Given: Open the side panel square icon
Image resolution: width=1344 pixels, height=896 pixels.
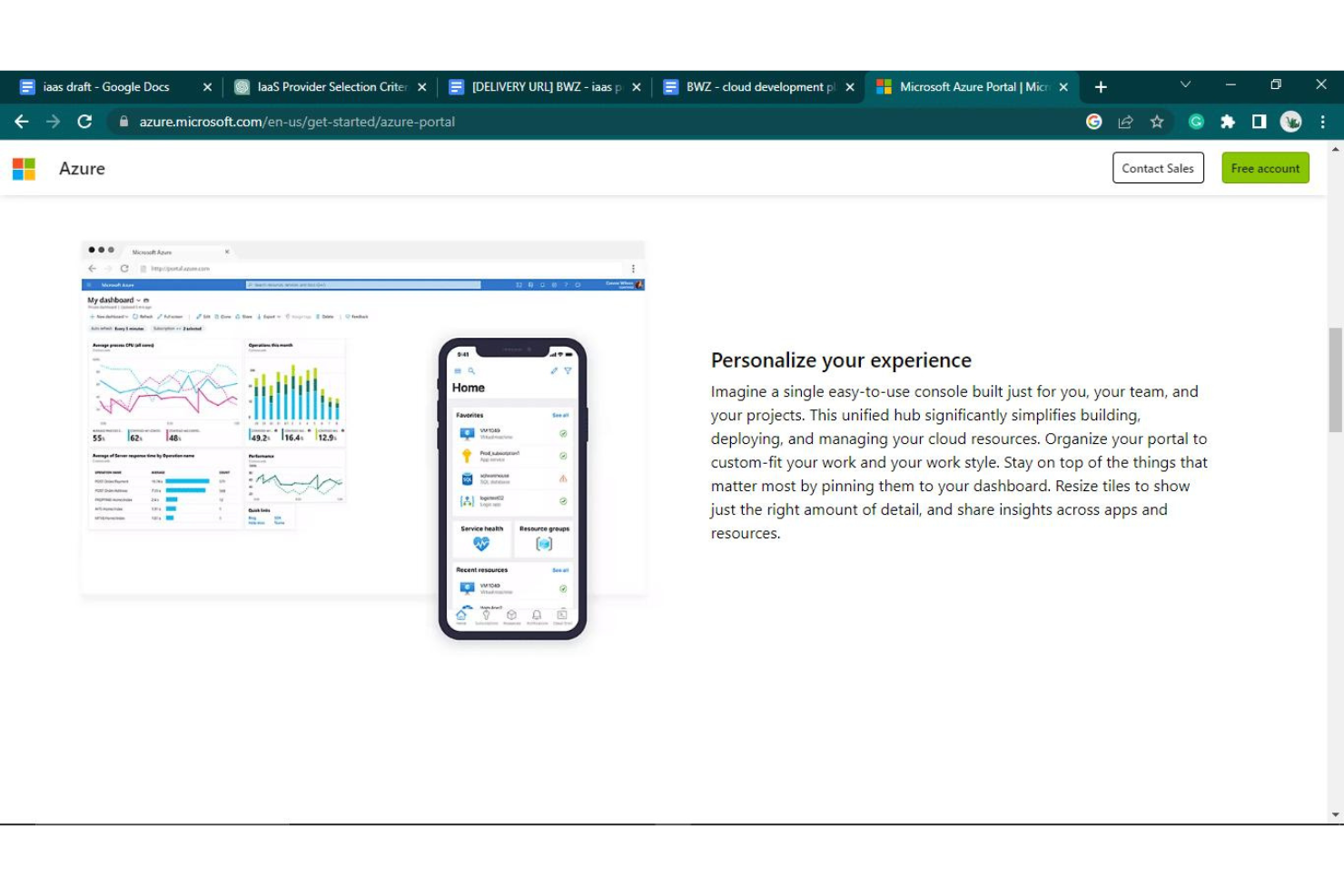Looking at the screenshot, I should (x=1259, y=121).
